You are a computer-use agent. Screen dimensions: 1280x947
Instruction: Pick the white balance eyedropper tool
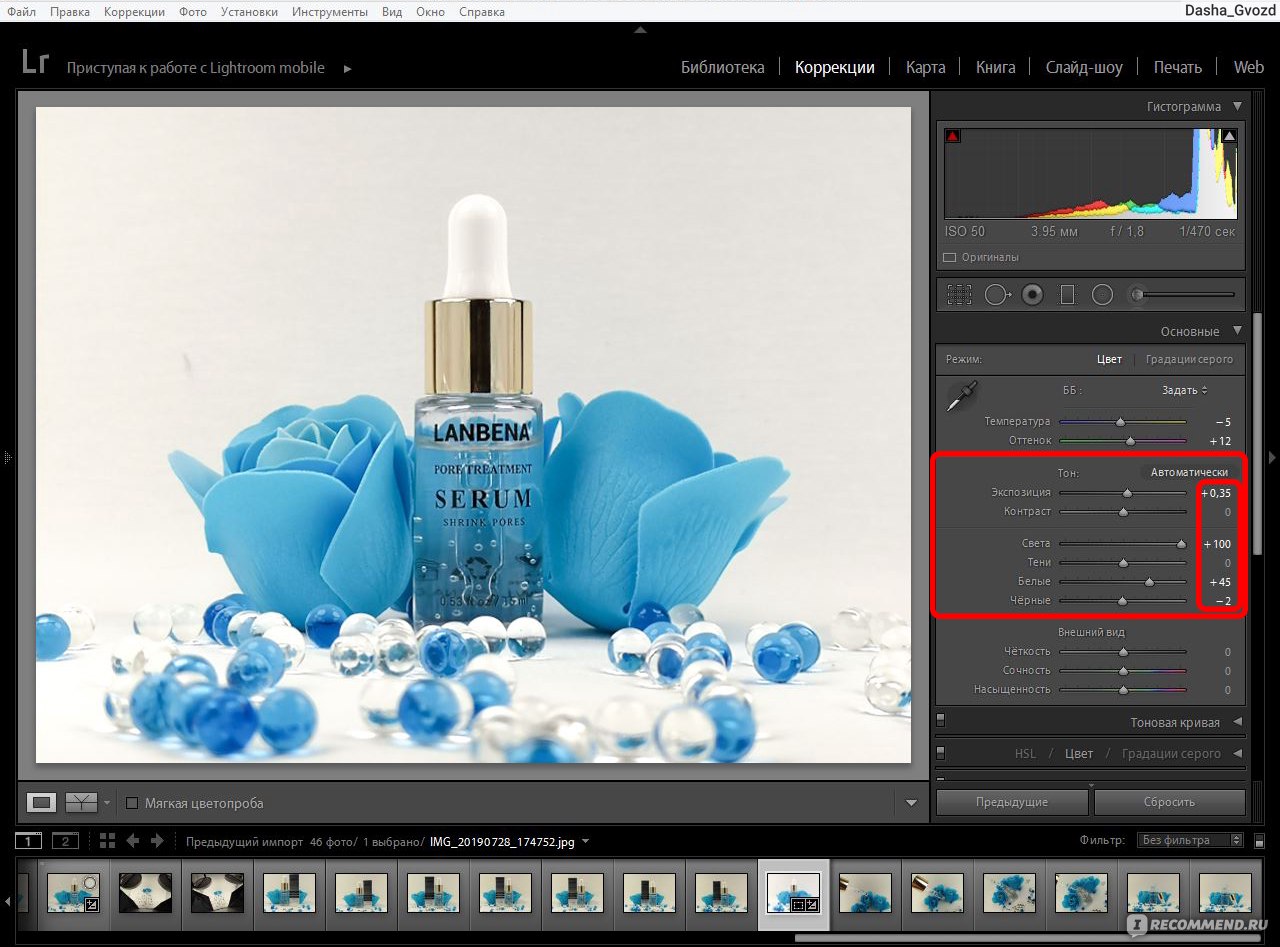(x=962, y=396)
